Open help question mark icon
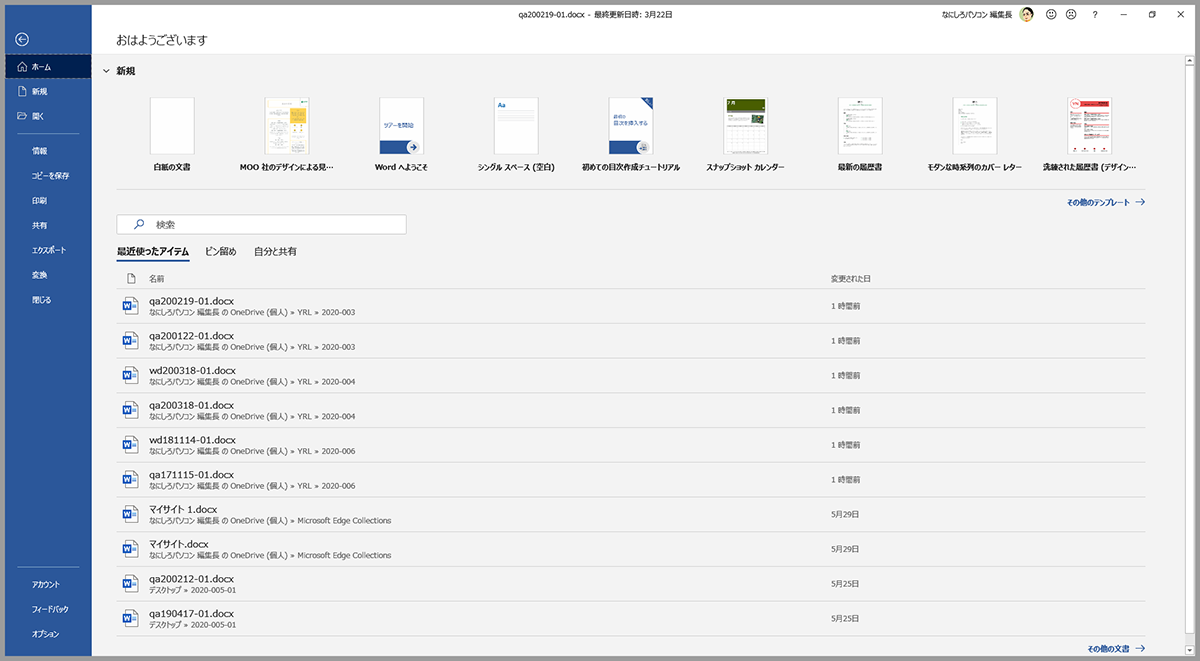Viewport: 1200px width, 661px height. tap(1095, 14)
